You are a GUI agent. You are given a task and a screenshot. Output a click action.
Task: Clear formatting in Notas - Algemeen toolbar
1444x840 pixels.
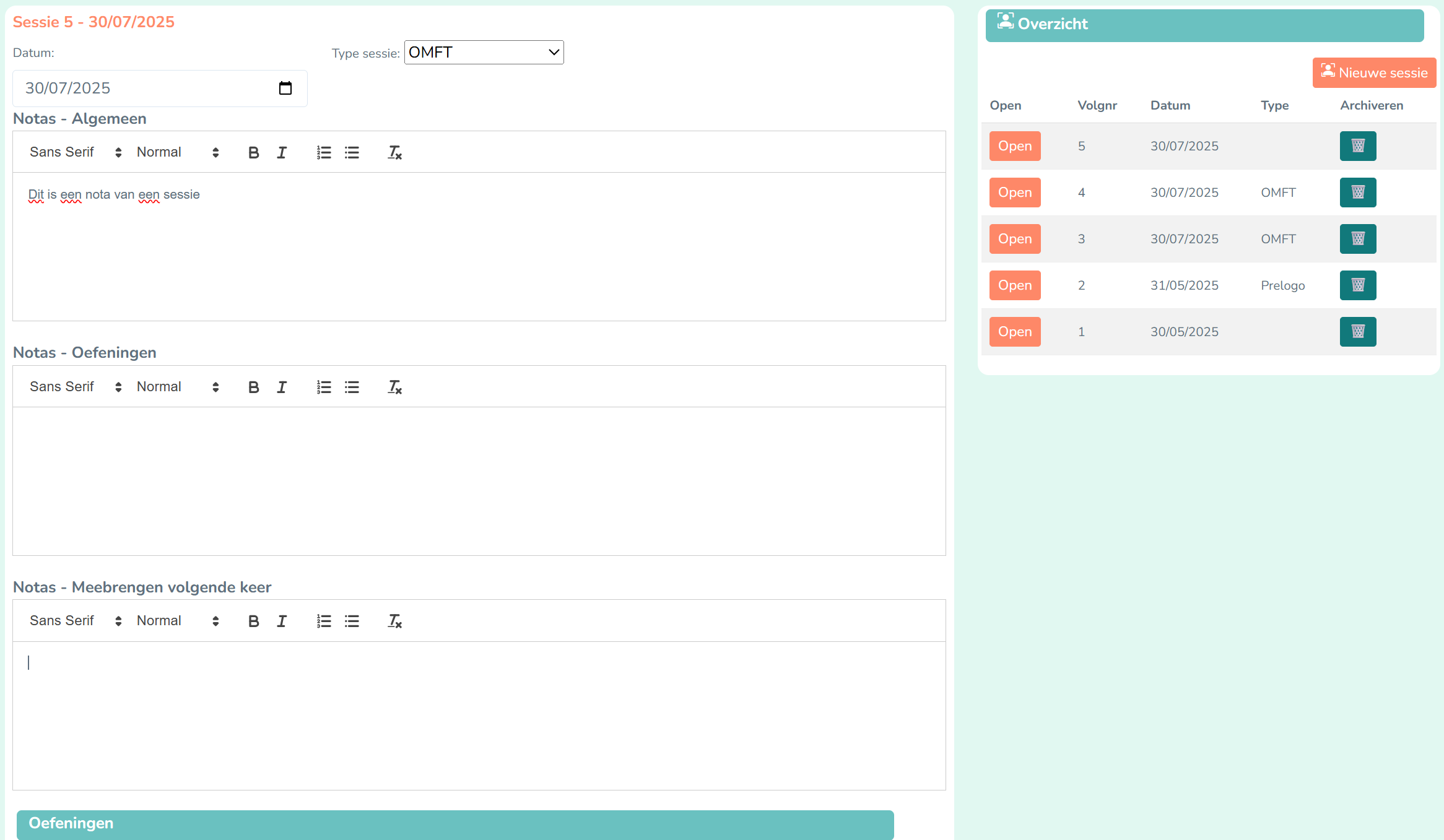[394, 152]
